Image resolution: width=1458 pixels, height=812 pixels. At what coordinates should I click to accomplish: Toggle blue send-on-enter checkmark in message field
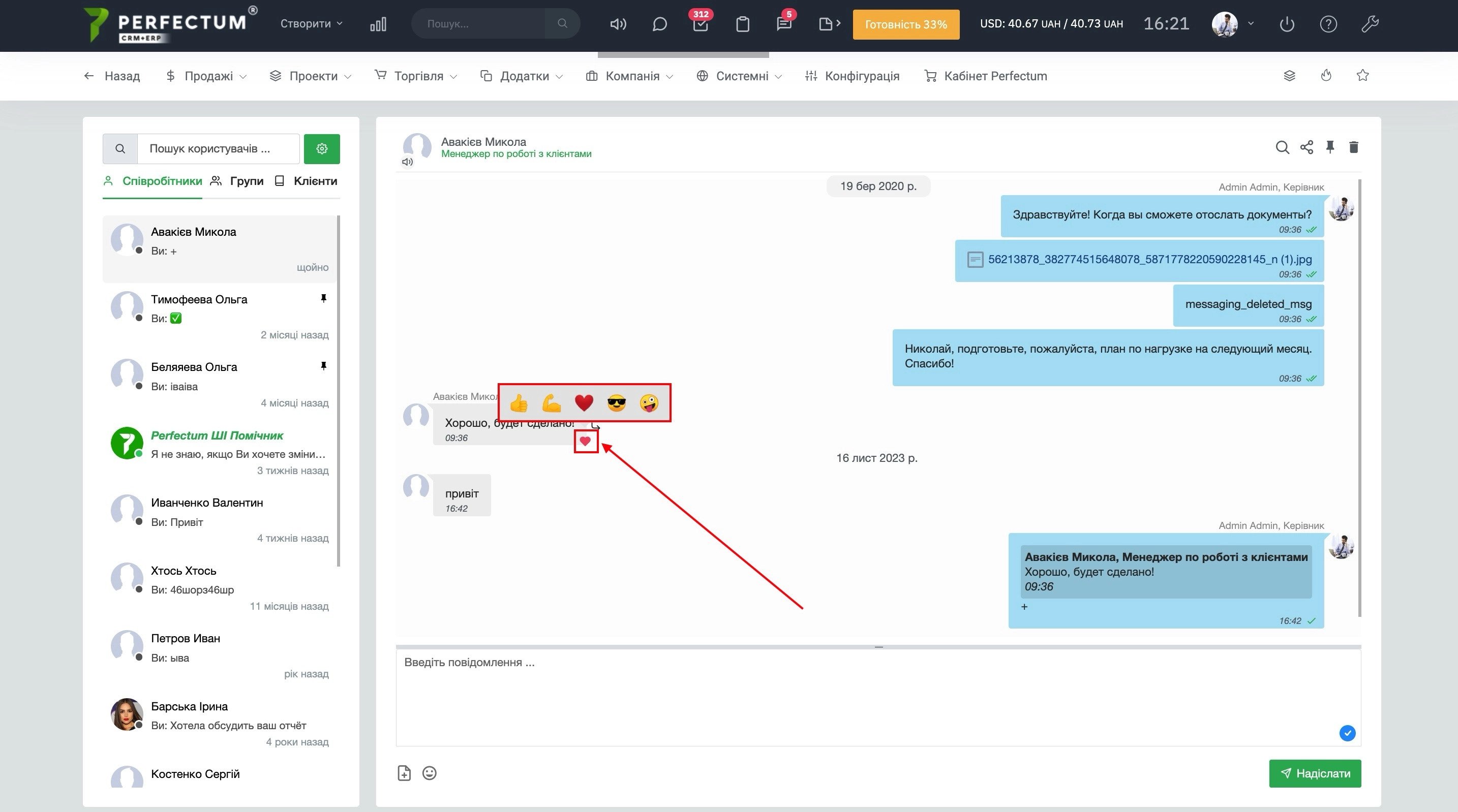click(x=1347, y=733)
